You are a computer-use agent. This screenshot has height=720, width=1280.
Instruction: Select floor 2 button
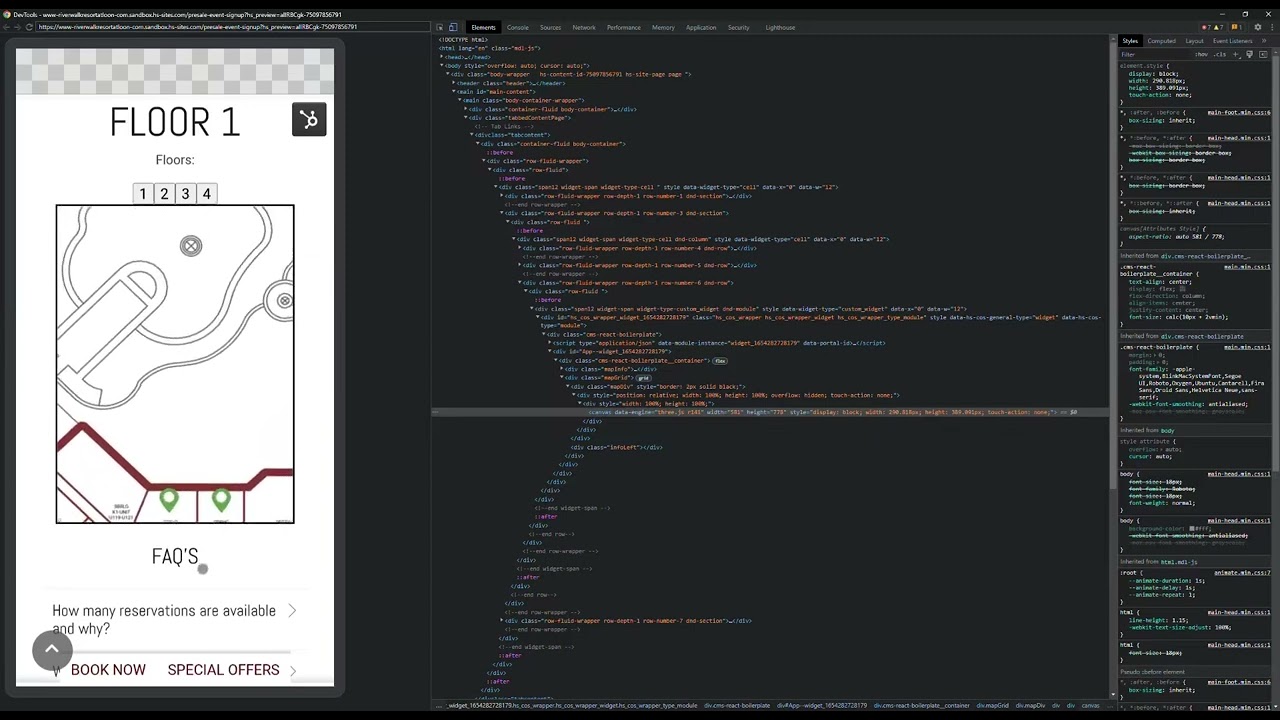(164, 194)
